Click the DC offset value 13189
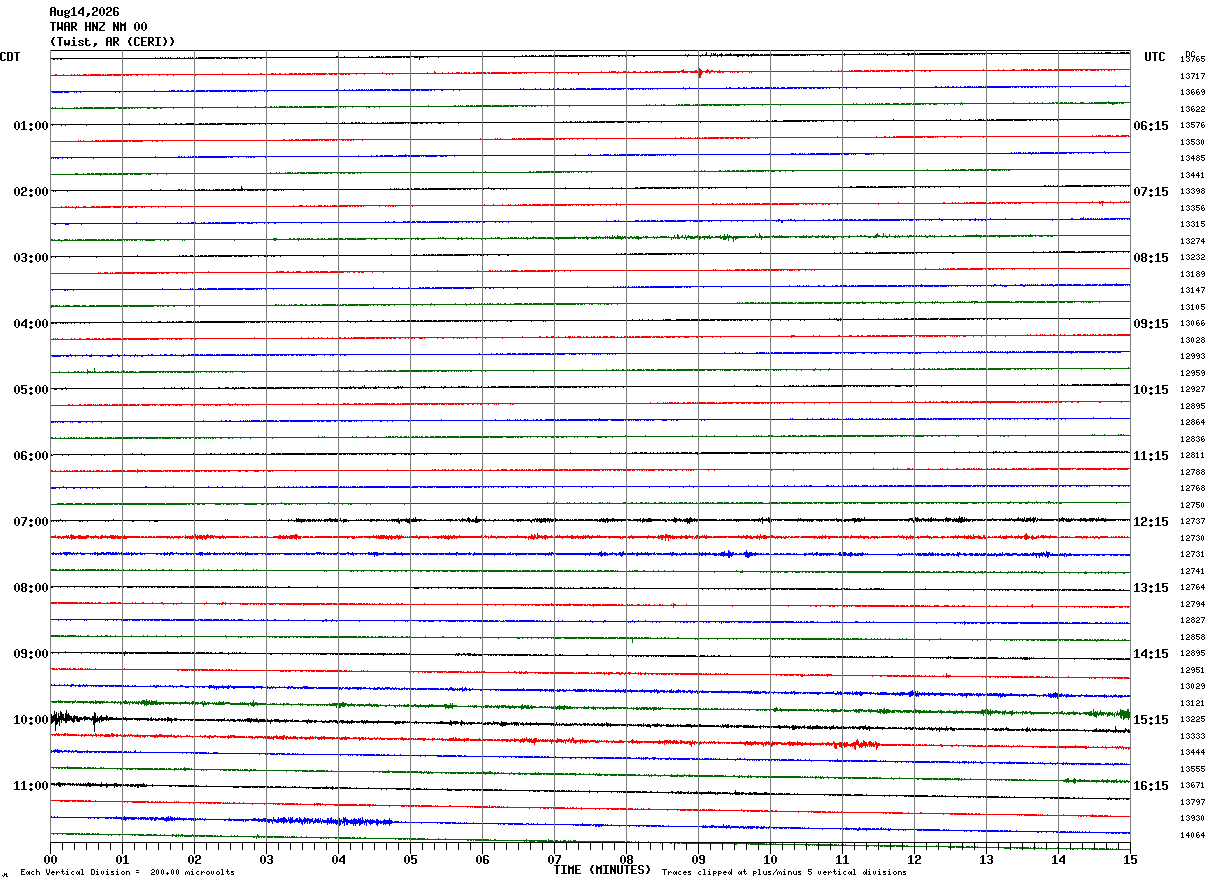Viewport: 1210px width, 886px height. tap(1192, 274)
